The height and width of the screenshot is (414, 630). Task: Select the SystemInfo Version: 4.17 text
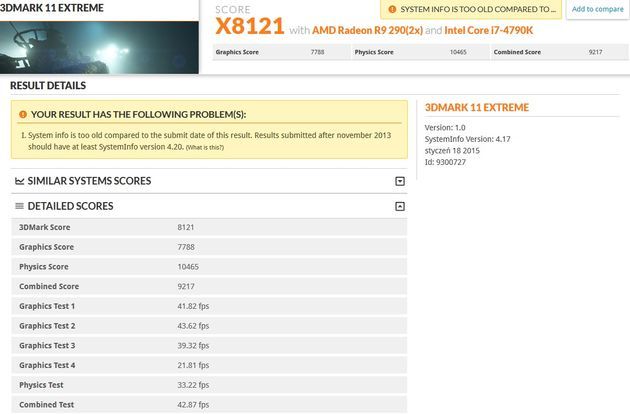[x=467, y=139]
